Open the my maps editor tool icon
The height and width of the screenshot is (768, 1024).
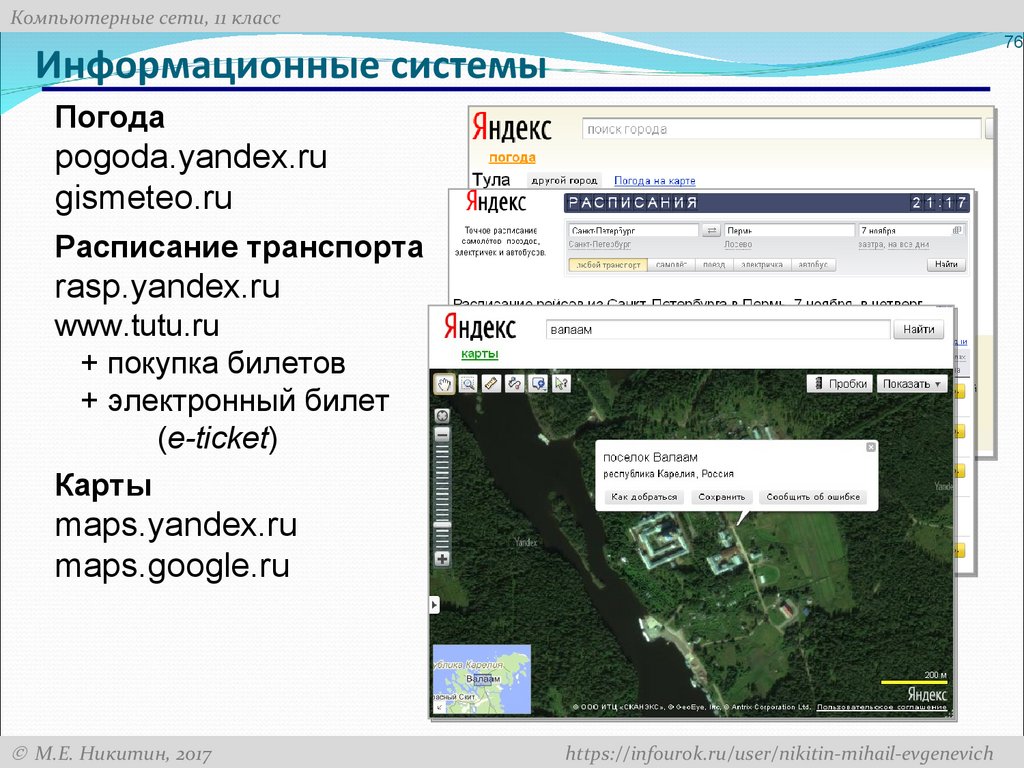pyautogui.click(x=538, y=384)
